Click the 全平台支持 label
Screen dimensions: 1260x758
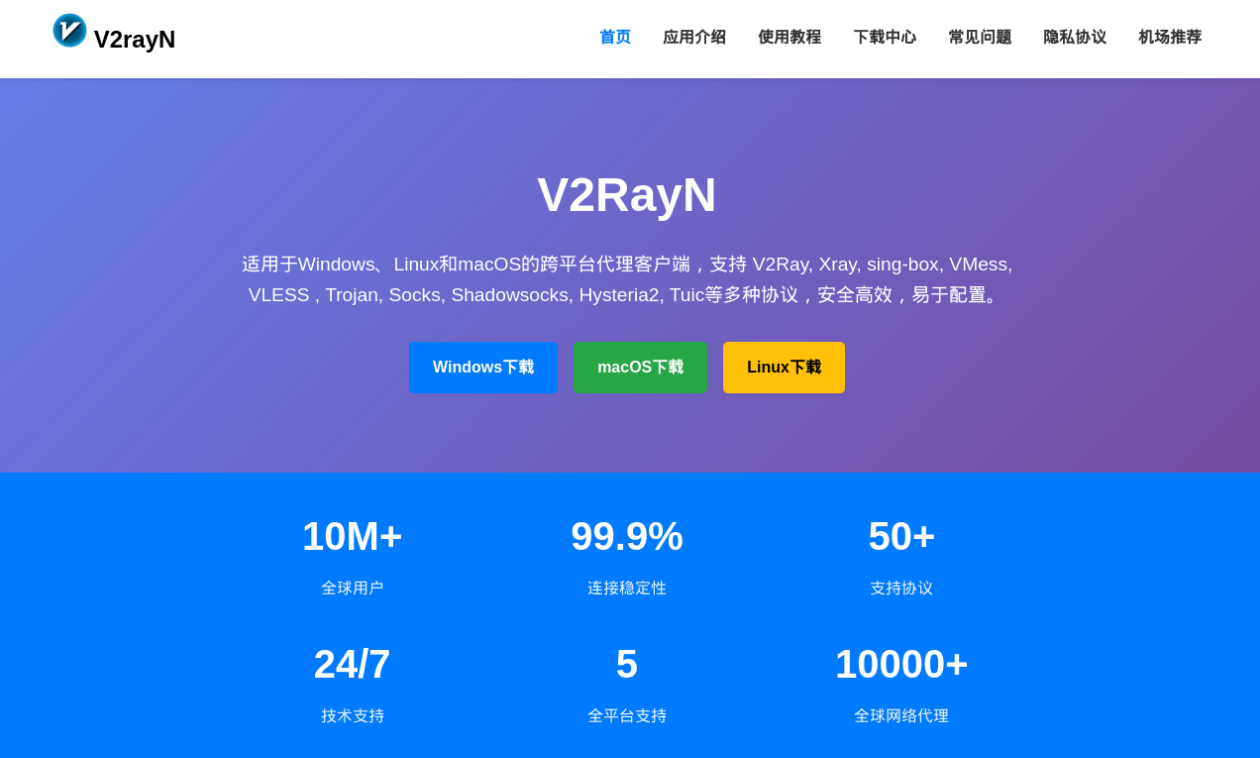[627, 716]
